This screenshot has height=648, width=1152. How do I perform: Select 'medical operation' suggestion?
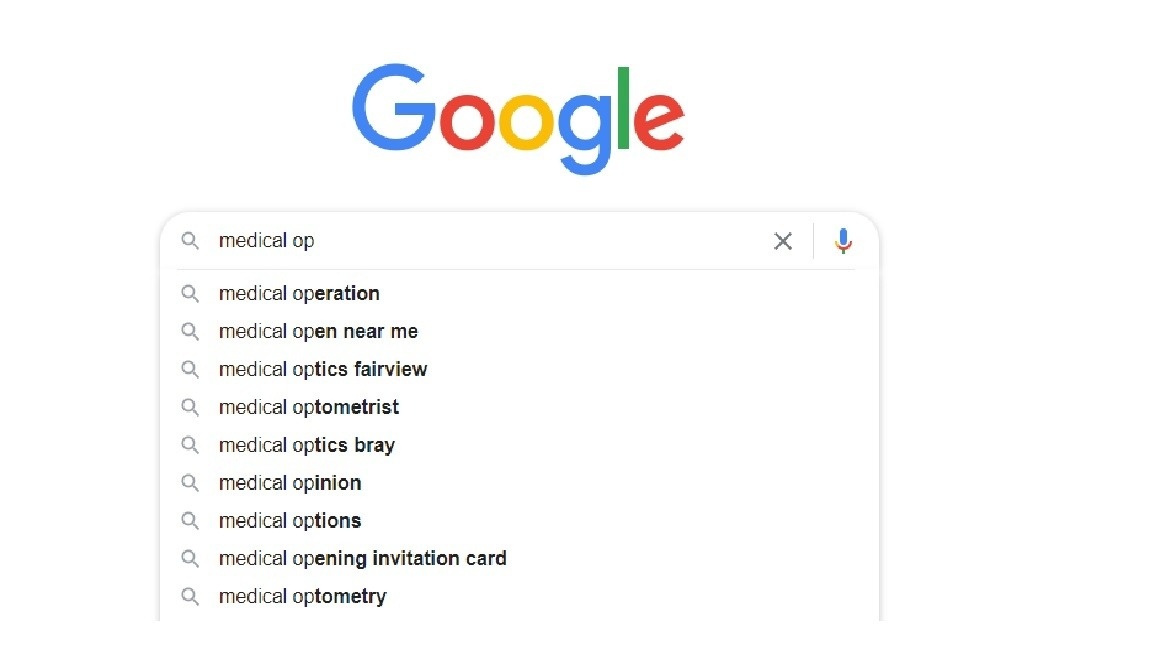(x=299, y=294)
